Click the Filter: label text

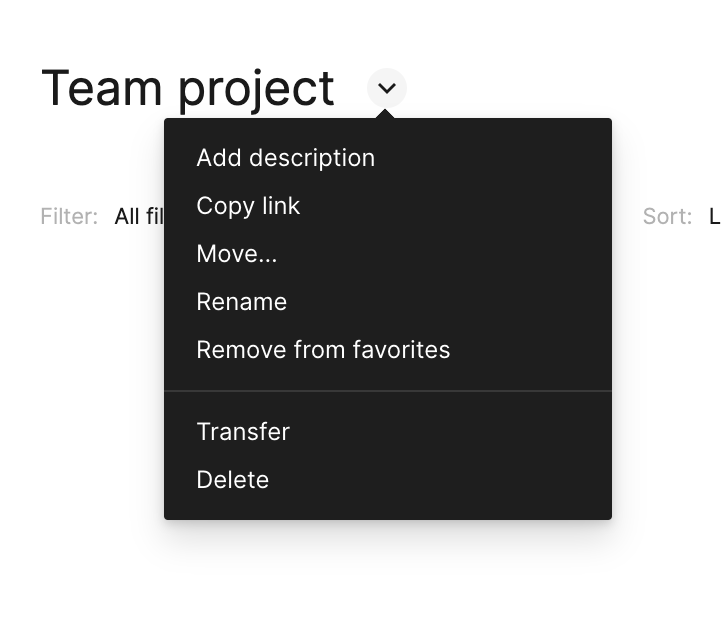tap(69, 216)
